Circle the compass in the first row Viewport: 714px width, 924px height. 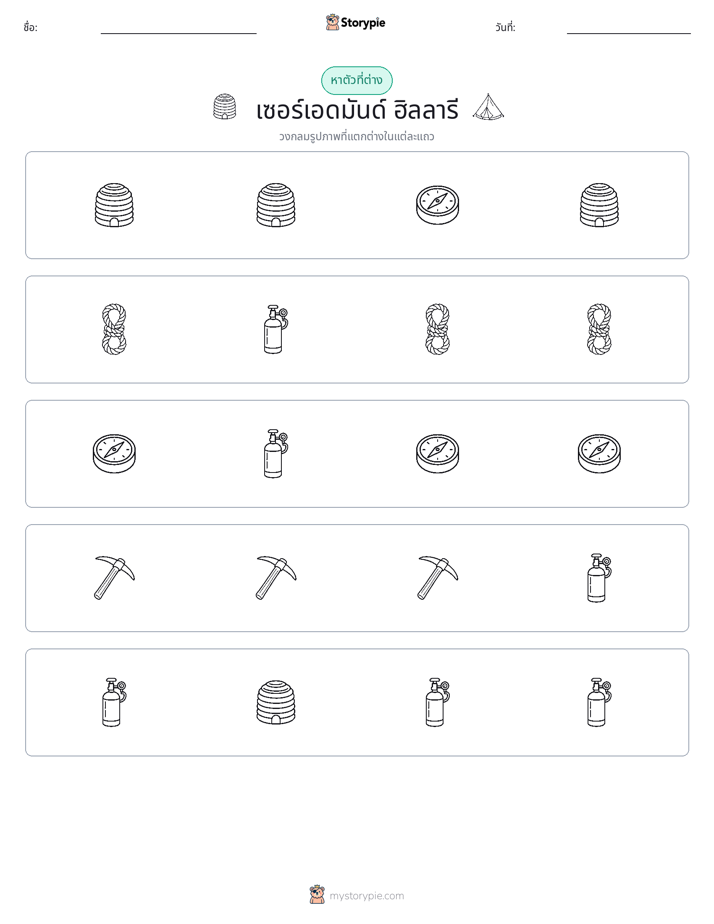pyautogui.click(x=437, y=205)
